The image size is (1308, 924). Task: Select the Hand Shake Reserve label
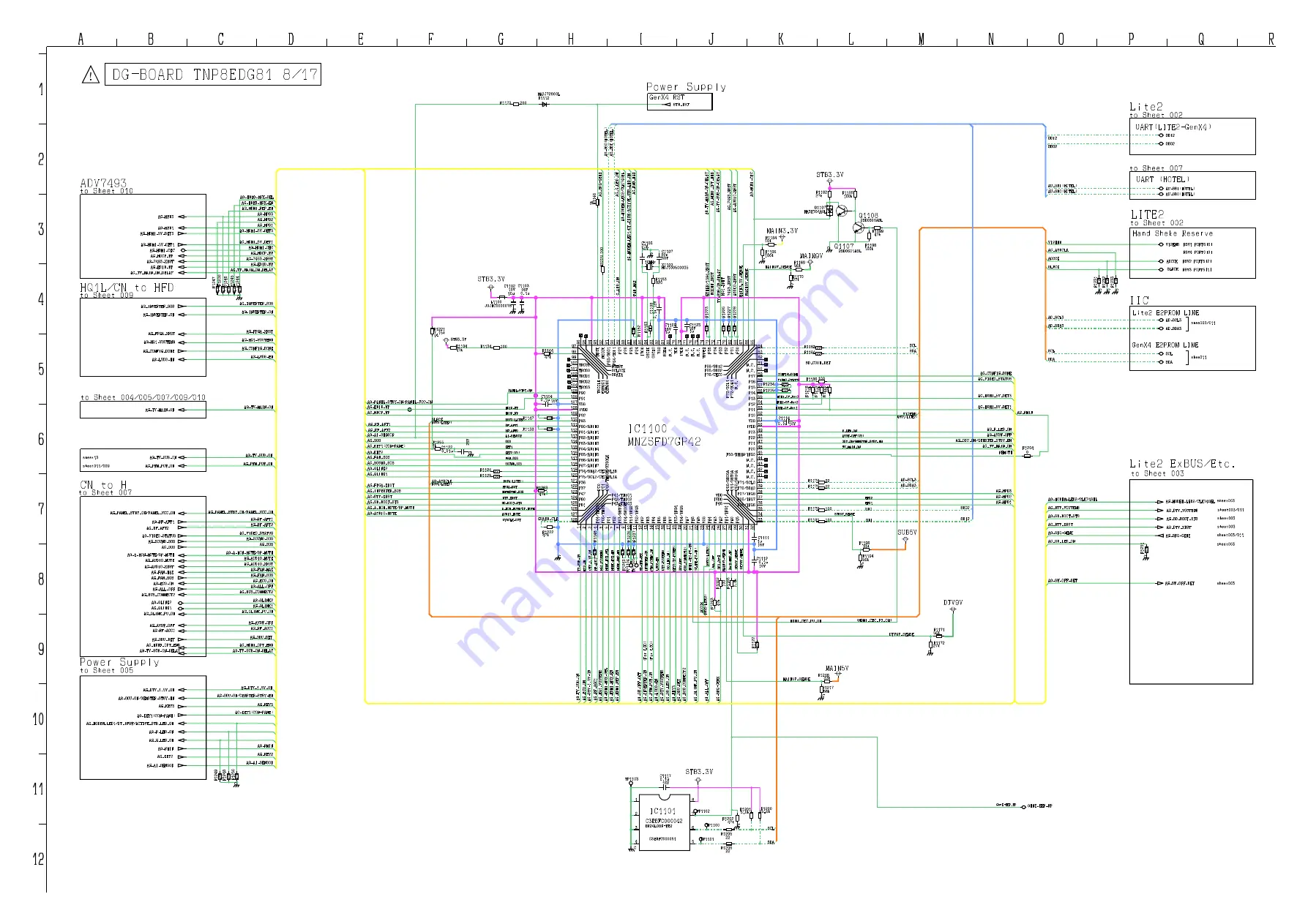coord(1173,233)
